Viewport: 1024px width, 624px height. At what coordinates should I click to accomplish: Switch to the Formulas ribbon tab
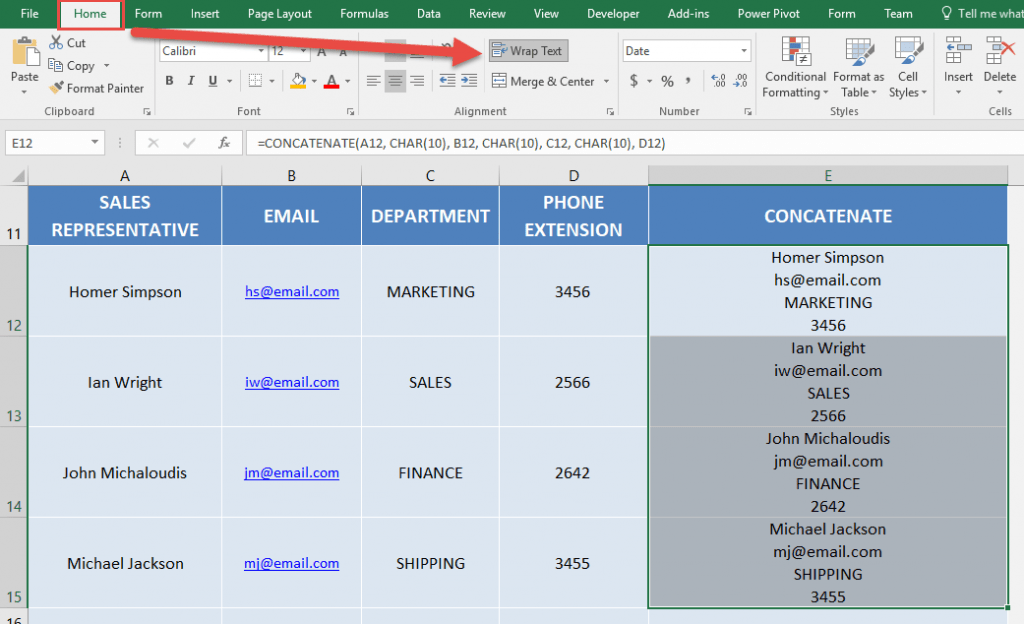point(364,14)
